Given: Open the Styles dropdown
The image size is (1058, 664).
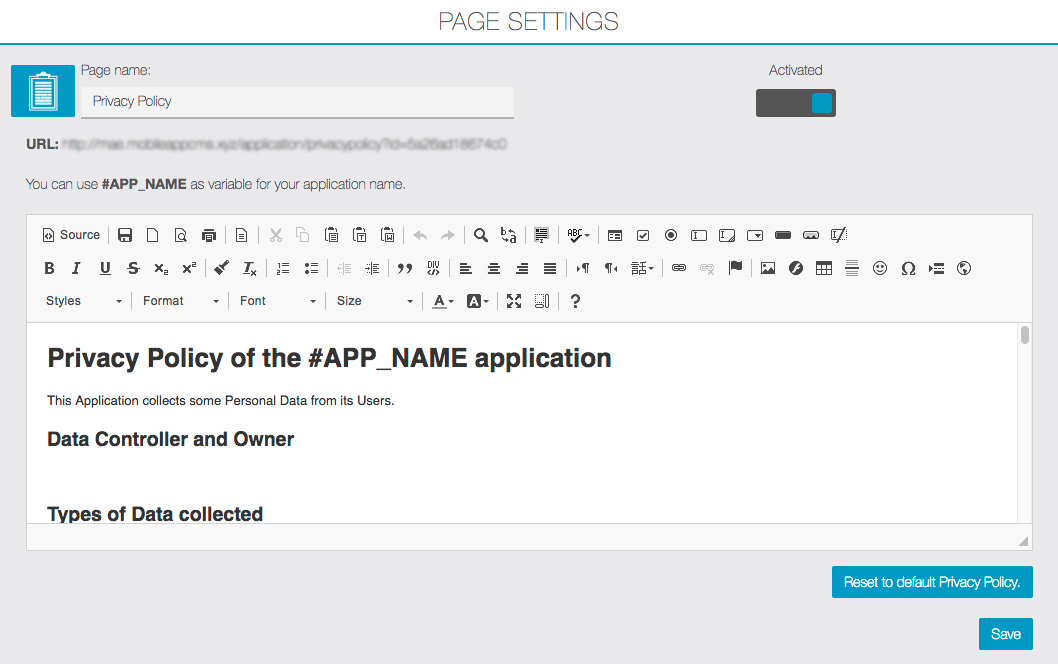Looking at the screenshot, I should [84, 301].
